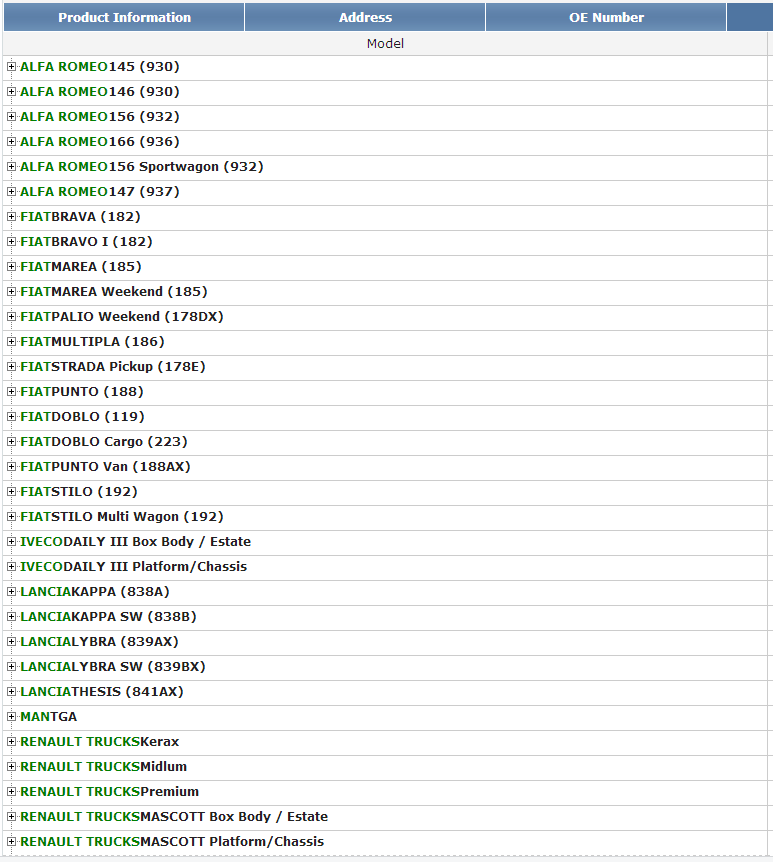This screenshot has width=773, height=862.
Task: Expand the RENAULT TRUCKS Midlum node
Action: 11,767
